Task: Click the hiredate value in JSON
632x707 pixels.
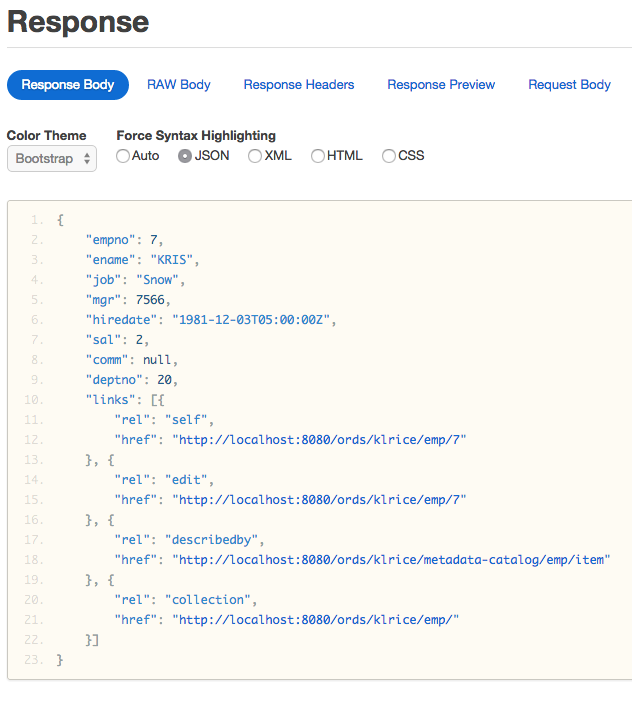Action: click(x=254, y=319)
